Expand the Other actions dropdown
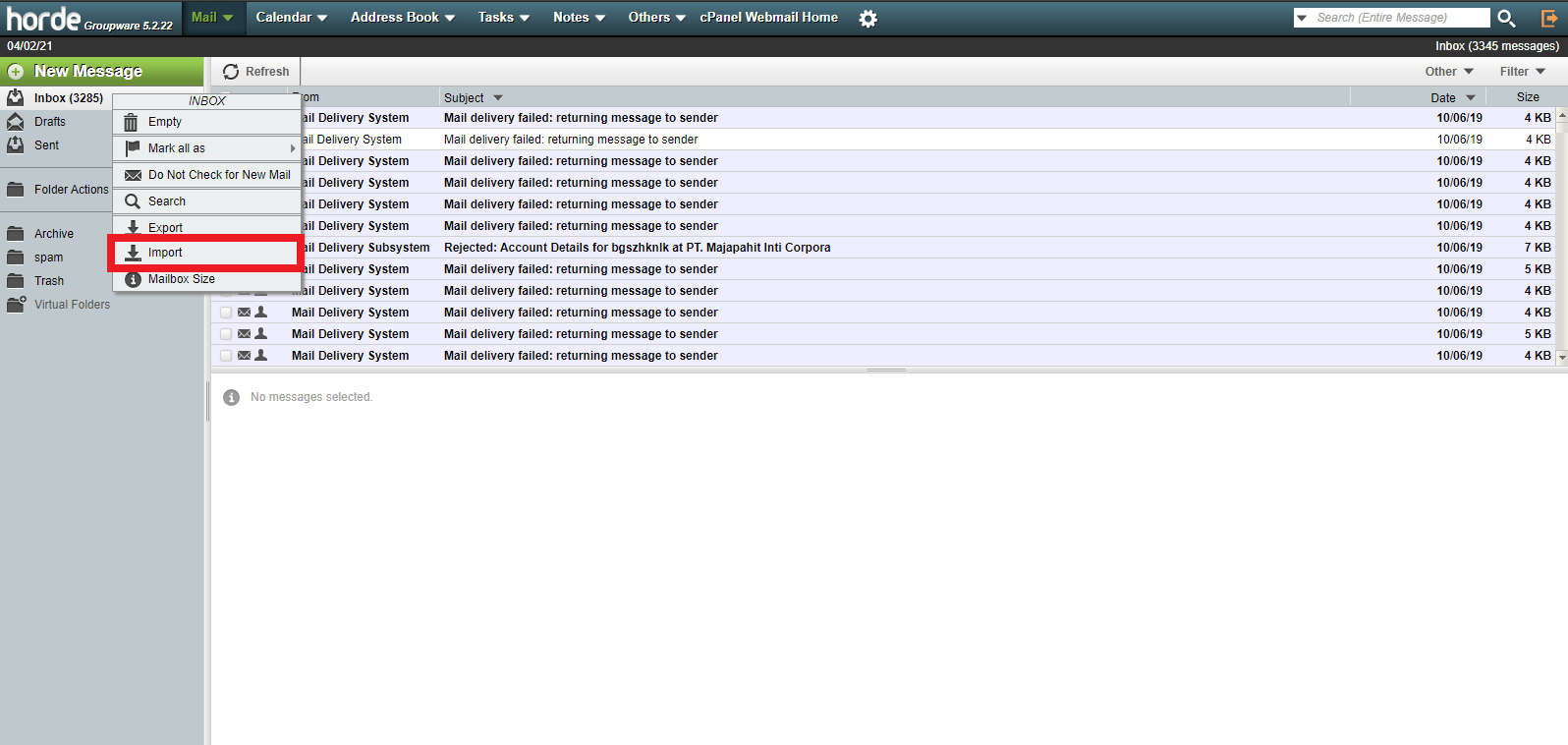Screen dimensions: 1568x745 click(x=1449, y=72)
